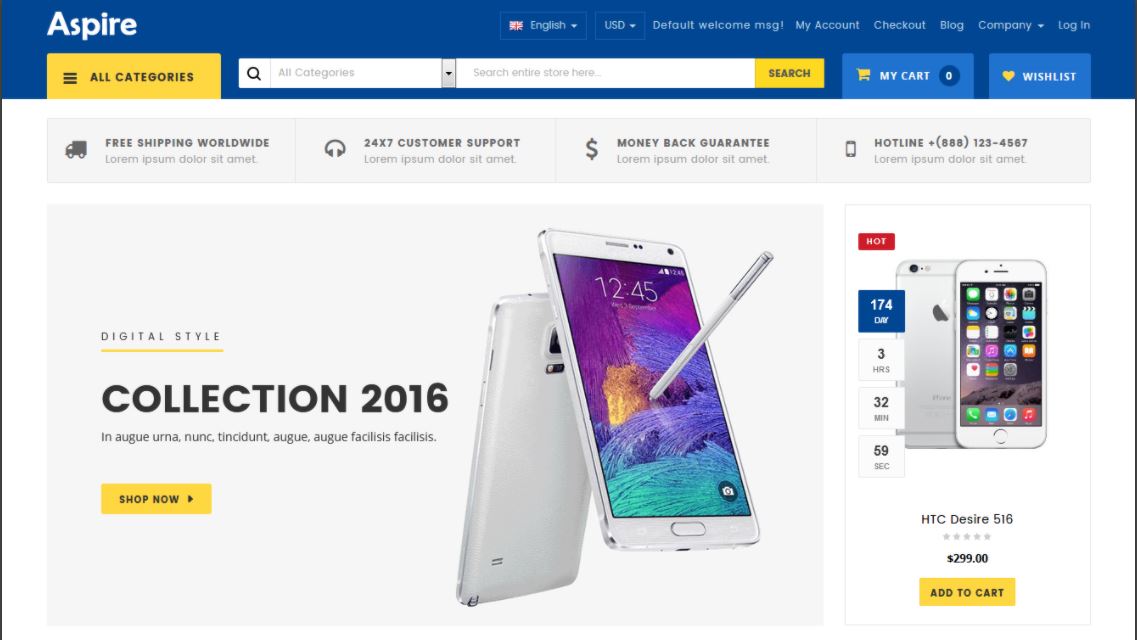Open the English language dropdown
This screenshot has height=640, width=1137.
(543, 25)
